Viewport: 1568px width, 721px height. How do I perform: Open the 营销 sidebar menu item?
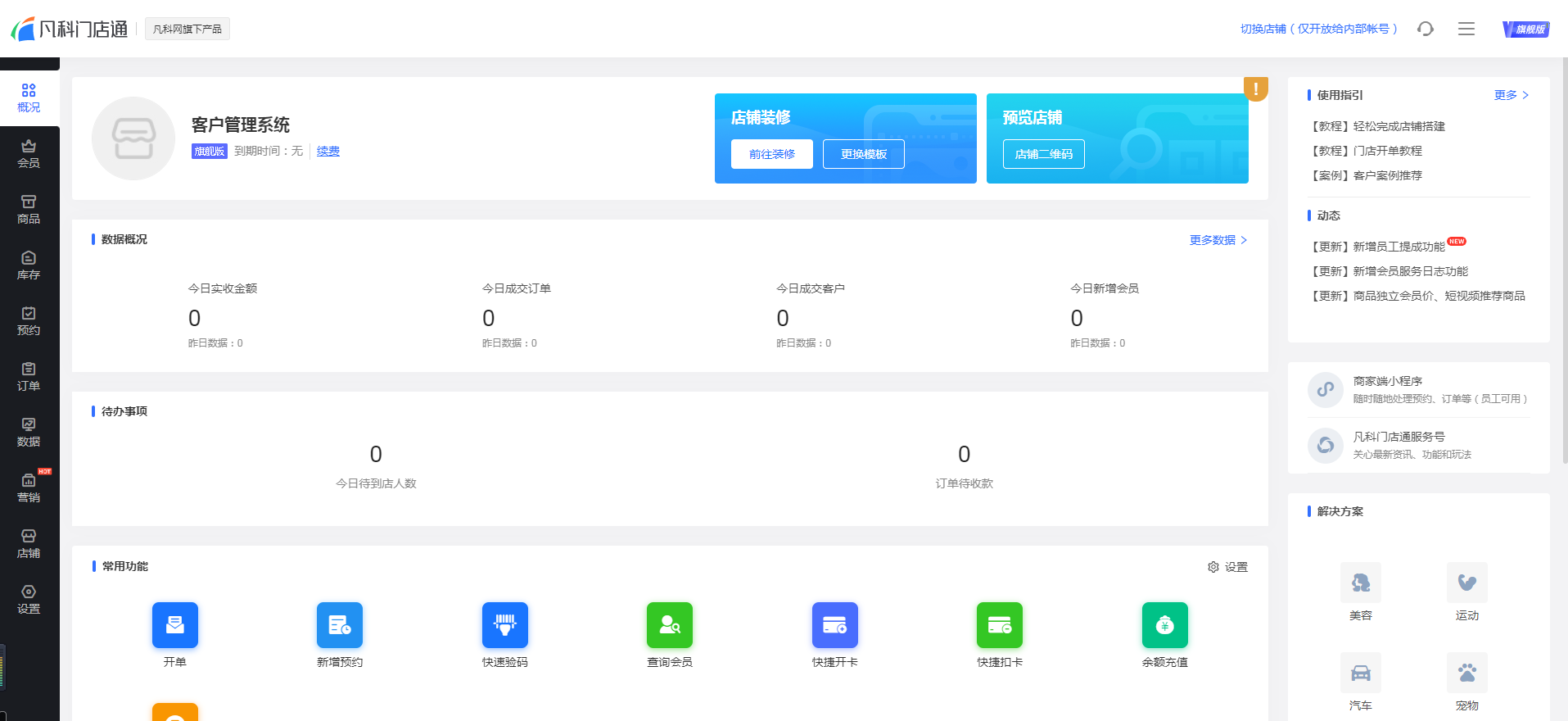click(29, 488)
